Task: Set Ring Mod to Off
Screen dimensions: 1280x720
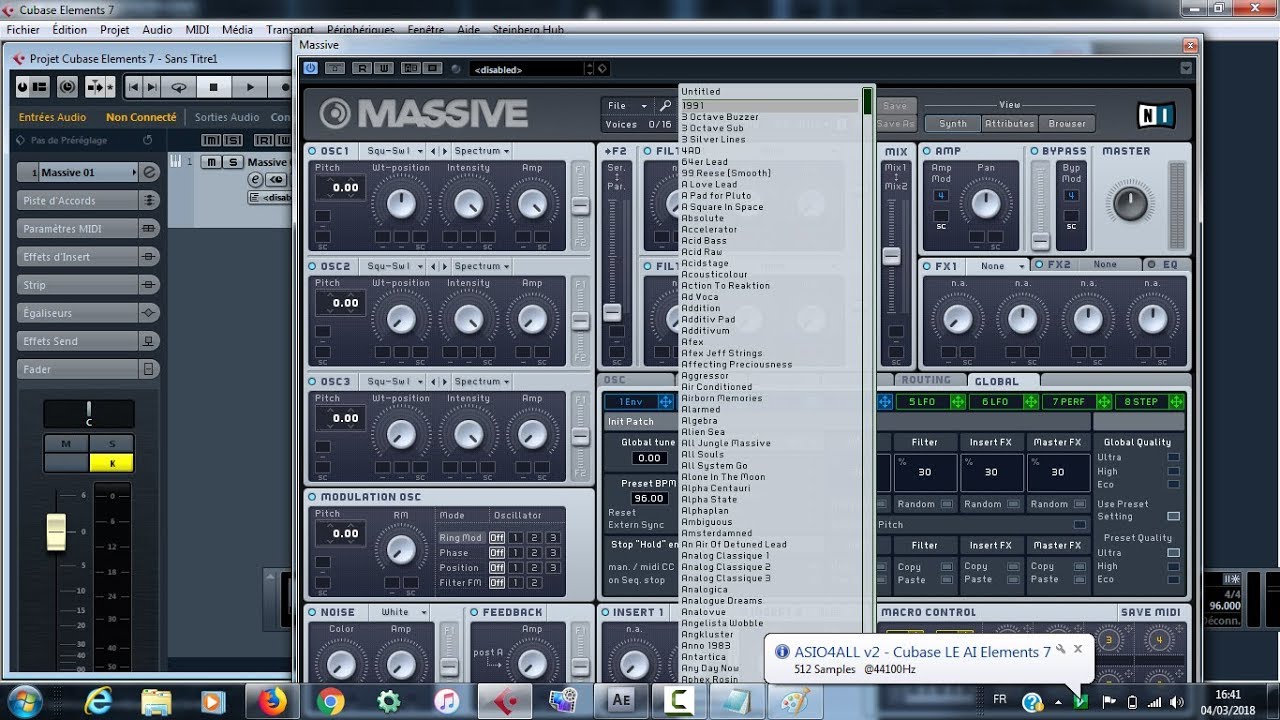Action: pyautogui.click(x=497, y=537)
